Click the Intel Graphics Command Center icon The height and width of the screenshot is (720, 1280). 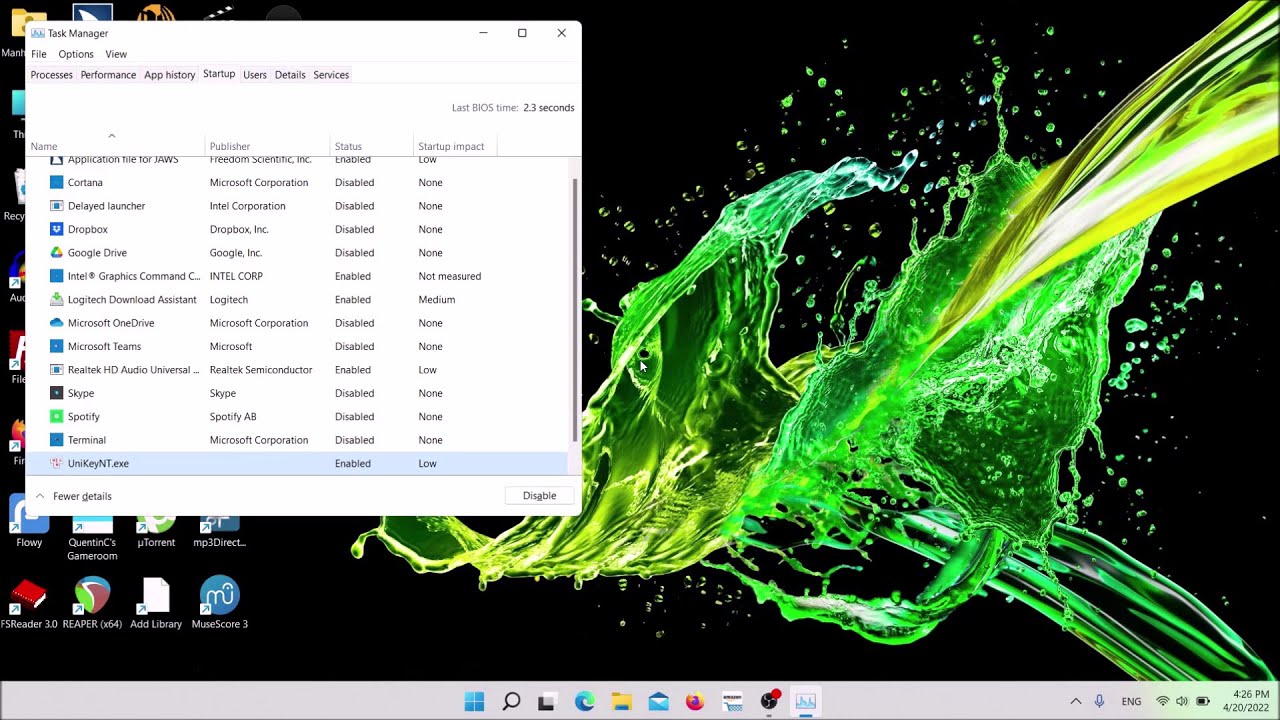(57, 276)
